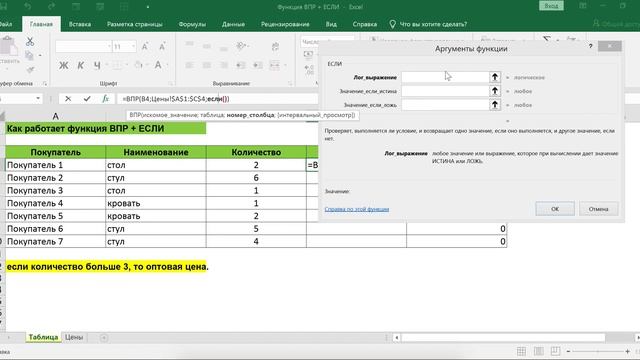640x360 pixels.
Task: Click the Copy icon in clipboard group
Action: (29, 55)
